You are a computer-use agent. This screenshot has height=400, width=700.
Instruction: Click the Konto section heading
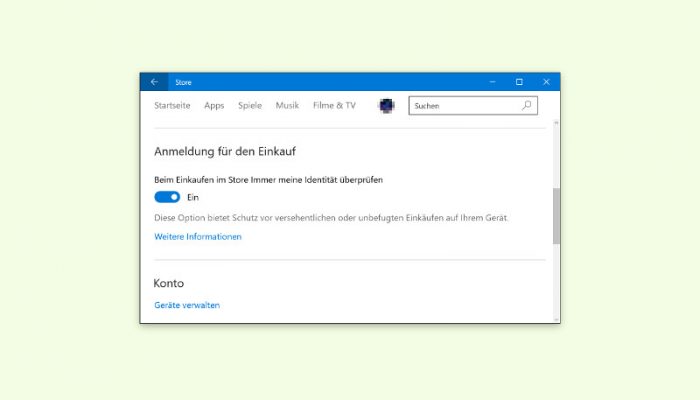coord(169,283)
